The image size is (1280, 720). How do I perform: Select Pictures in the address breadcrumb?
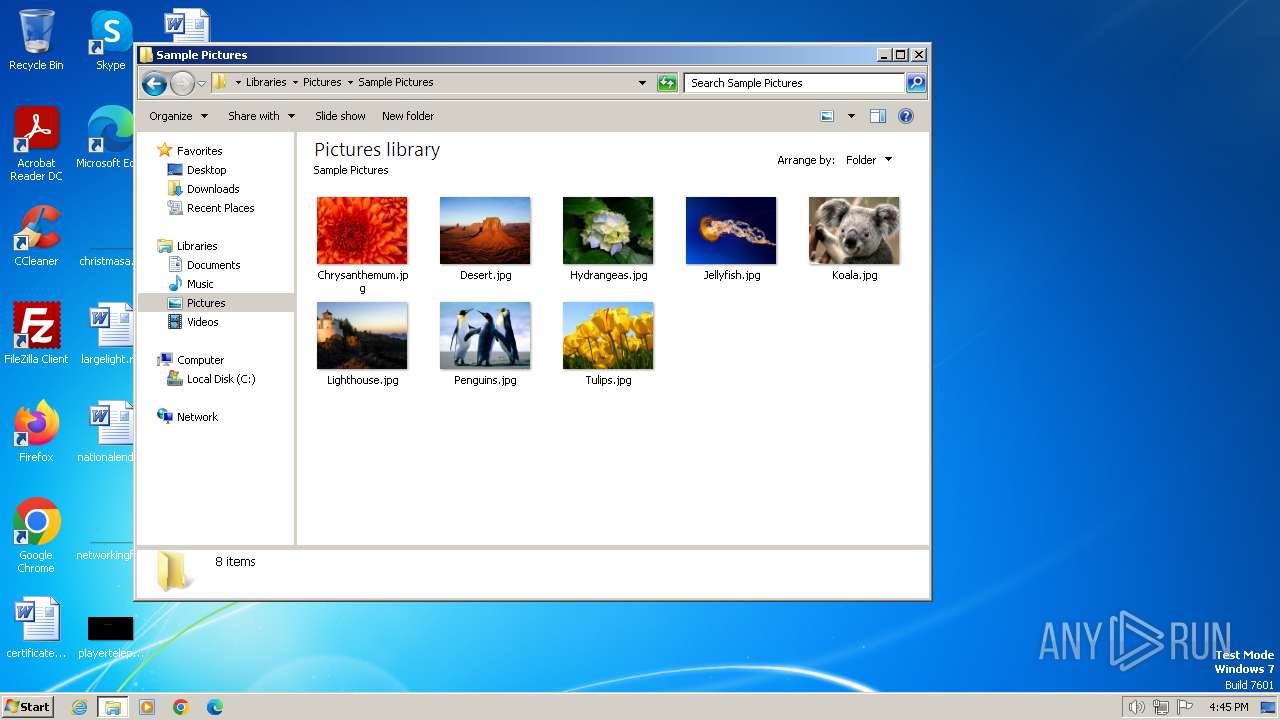[x=322, y=83]
